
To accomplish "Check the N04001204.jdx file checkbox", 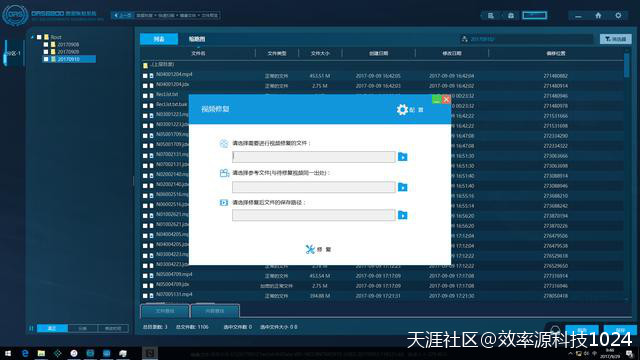I will click(x=145, y=86).
